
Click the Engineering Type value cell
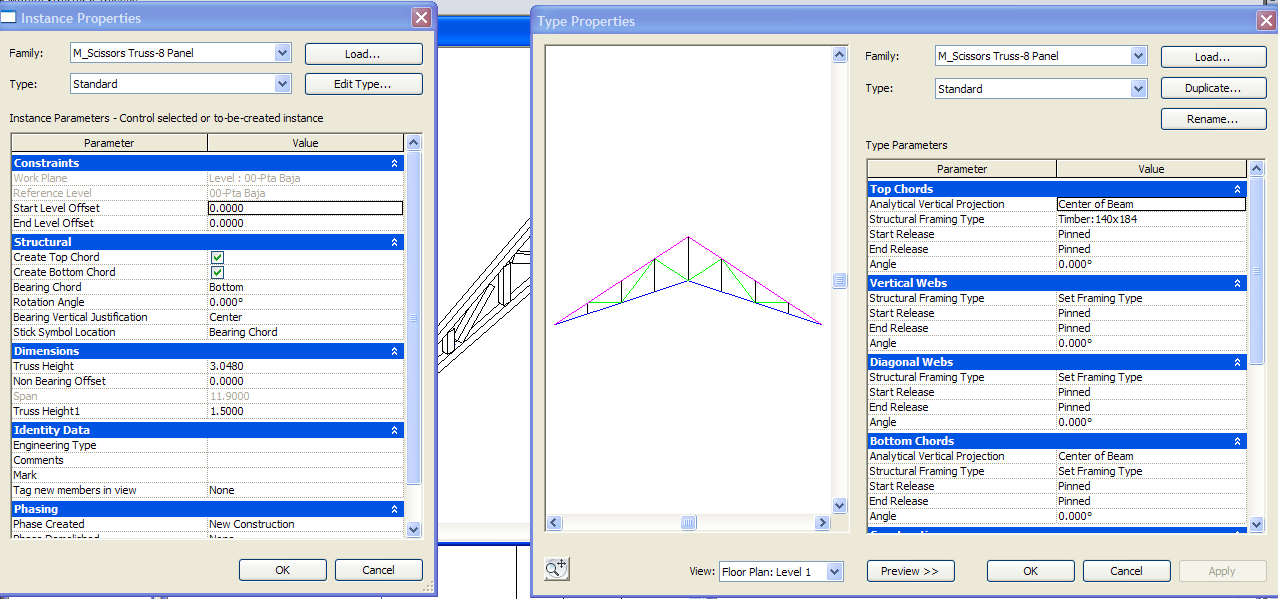coord(305,445)
